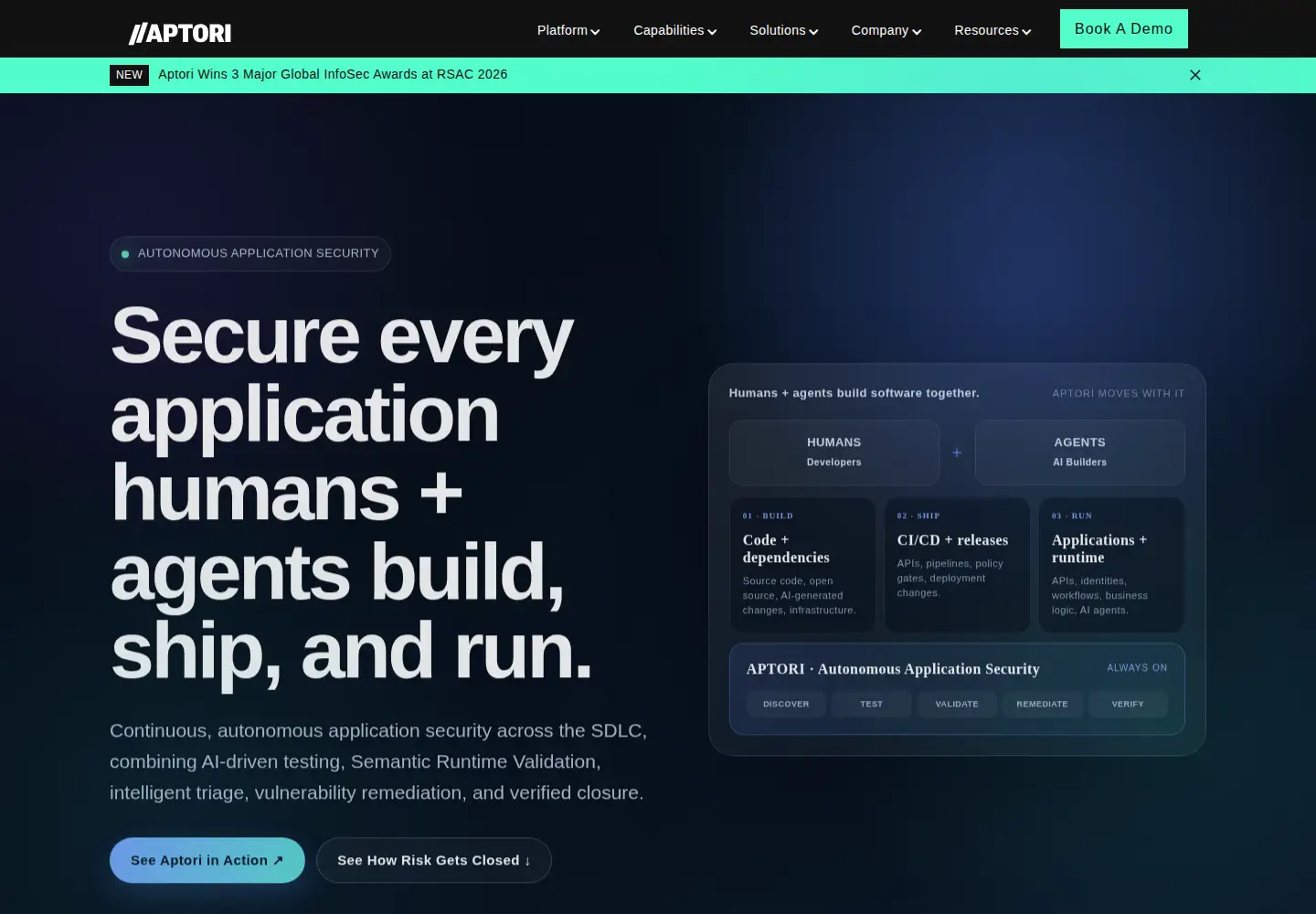Click the Book A Demo button
The height and width of the screenshot is (914, 1316).
[1124, 29]
